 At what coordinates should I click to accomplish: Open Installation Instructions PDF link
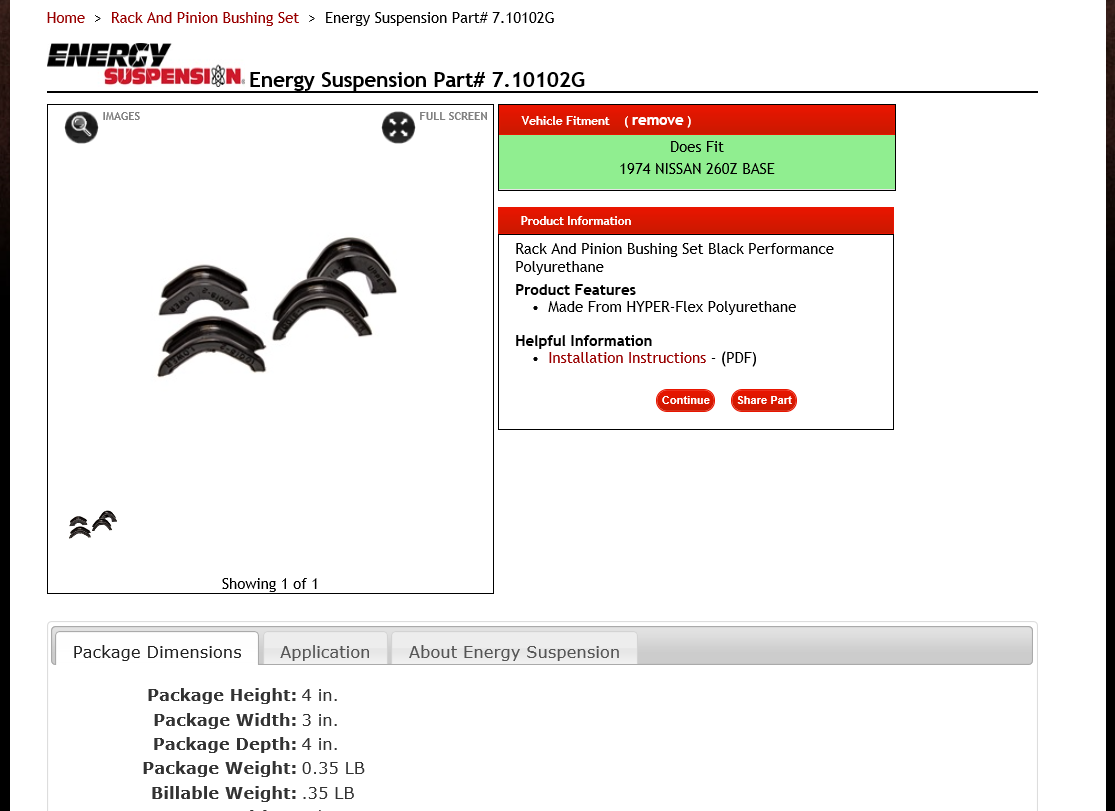(626, 358)
